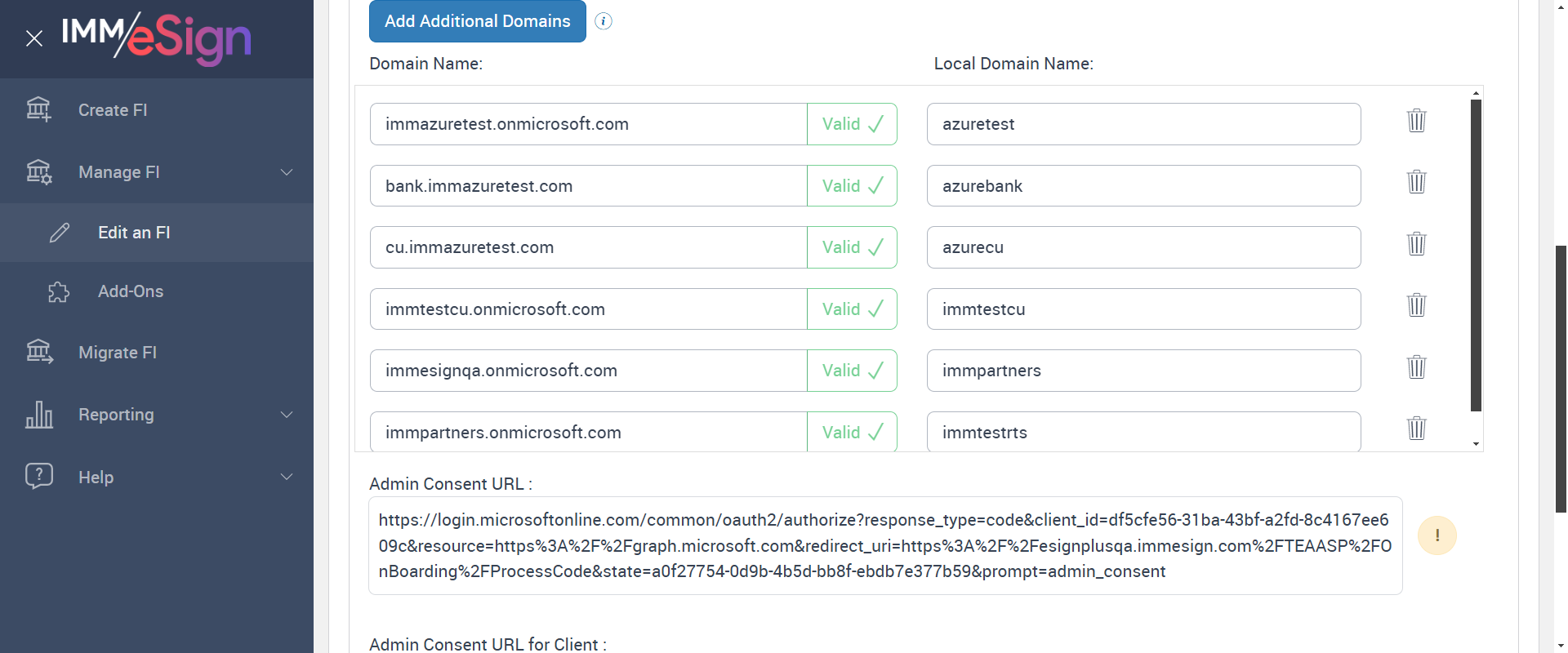Click the domain list scrollbar down arrow
This screenshot has height=653, width=1568.
pos(1476,444)
